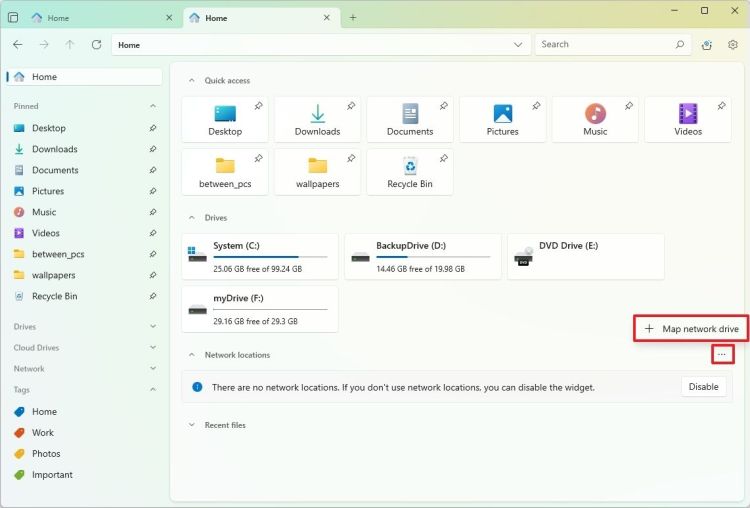Click the back navigation arrow
The height and width of the screenshot is (508, 750).
(18, 45)
